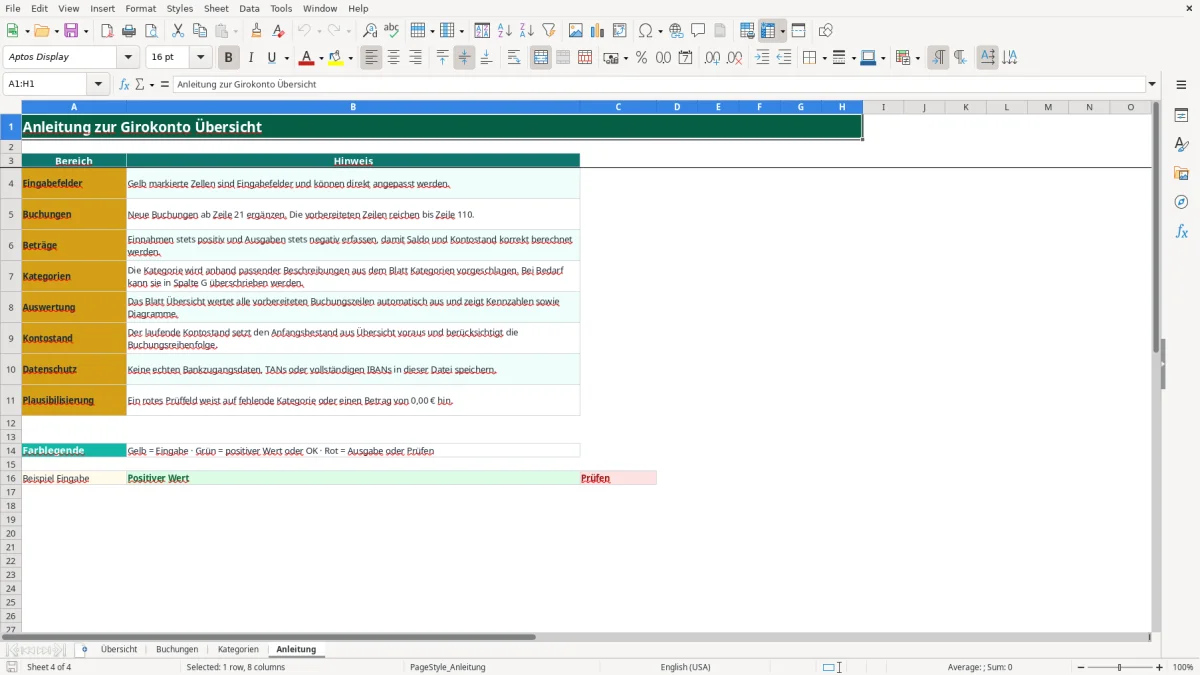Open the File menu
The height and width of the screenshot is (675, 1200).
coord(13,8)
